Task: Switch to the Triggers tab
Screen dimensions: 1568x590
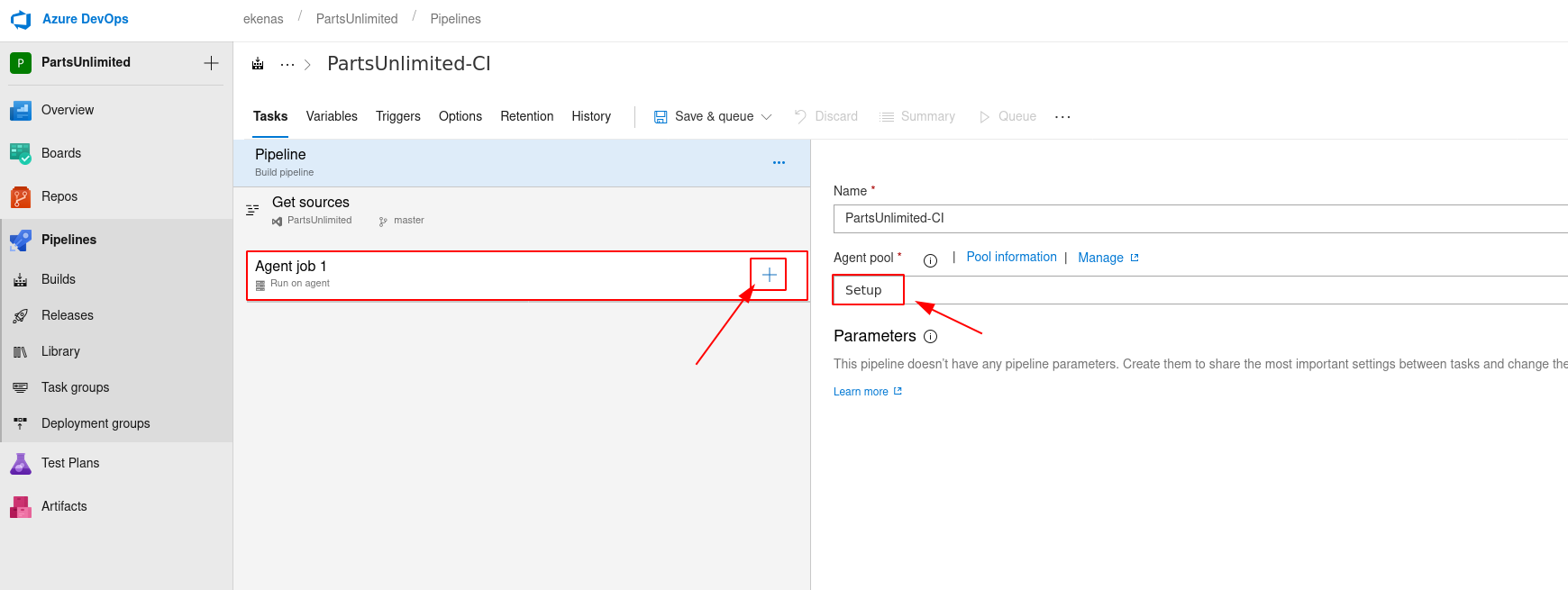Action: pyautogui.click(x=398, y=116)
